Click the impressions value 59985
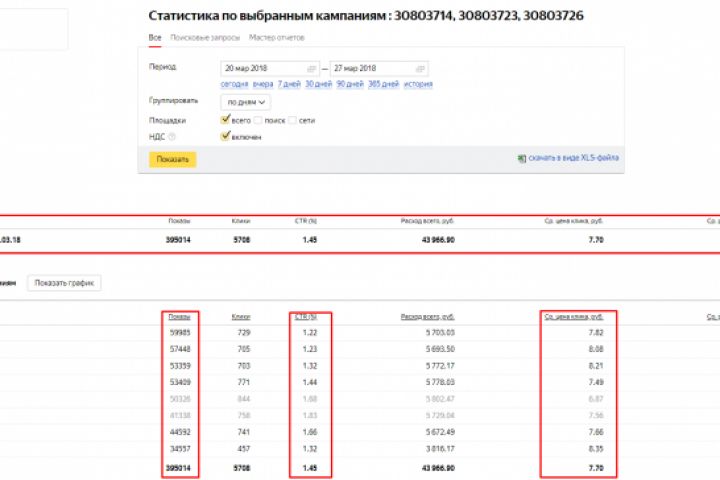This screenshot has height=480, width=720. click(x=180, y=333)
